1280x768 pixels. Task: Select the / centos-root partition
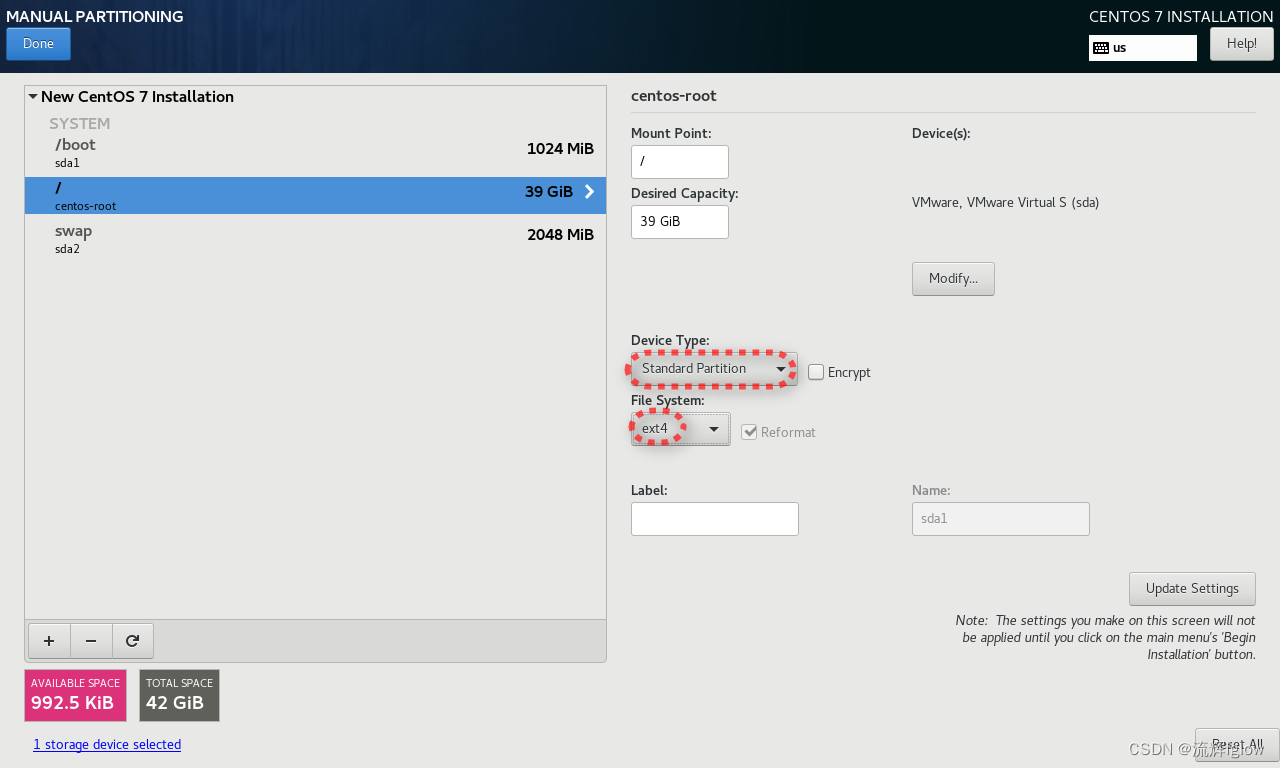(315, 195)
